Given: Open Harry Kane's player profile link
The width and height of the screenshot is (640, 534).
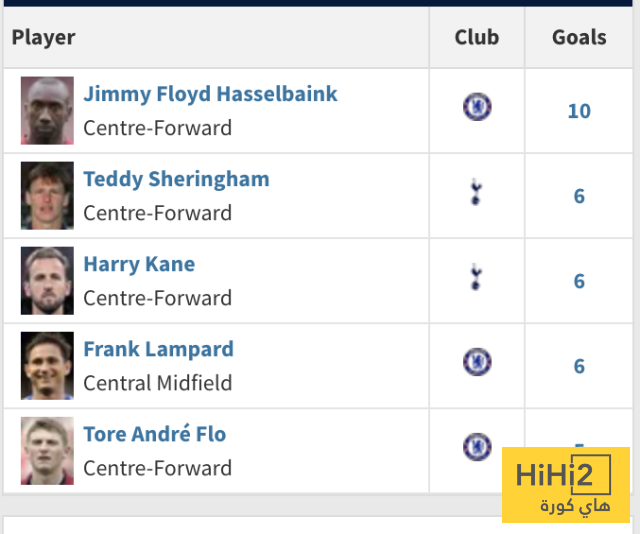Looking at the screenshot, I should tap(139, 264).
